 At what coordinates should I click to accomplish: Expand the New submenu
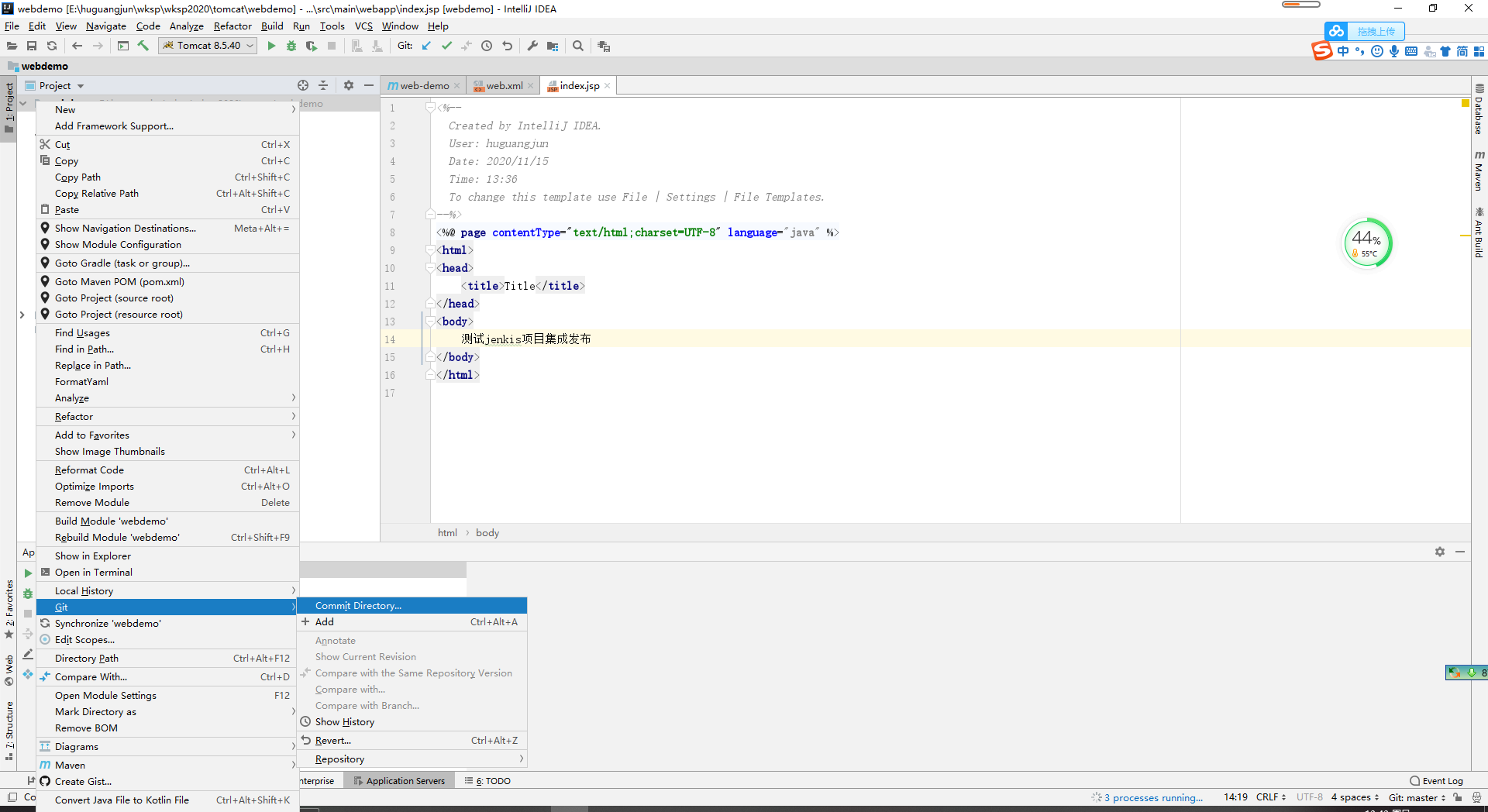click(x=167, y=109)
